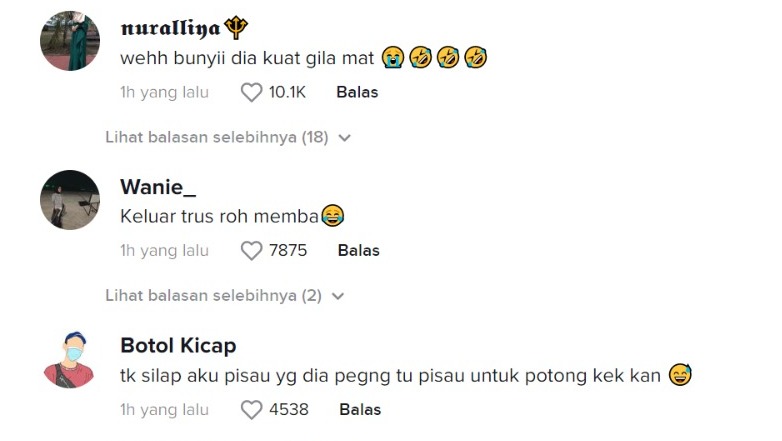
Task: Click 'Lihat balasan selebihnya (2)' link
Action: [213, 295]
